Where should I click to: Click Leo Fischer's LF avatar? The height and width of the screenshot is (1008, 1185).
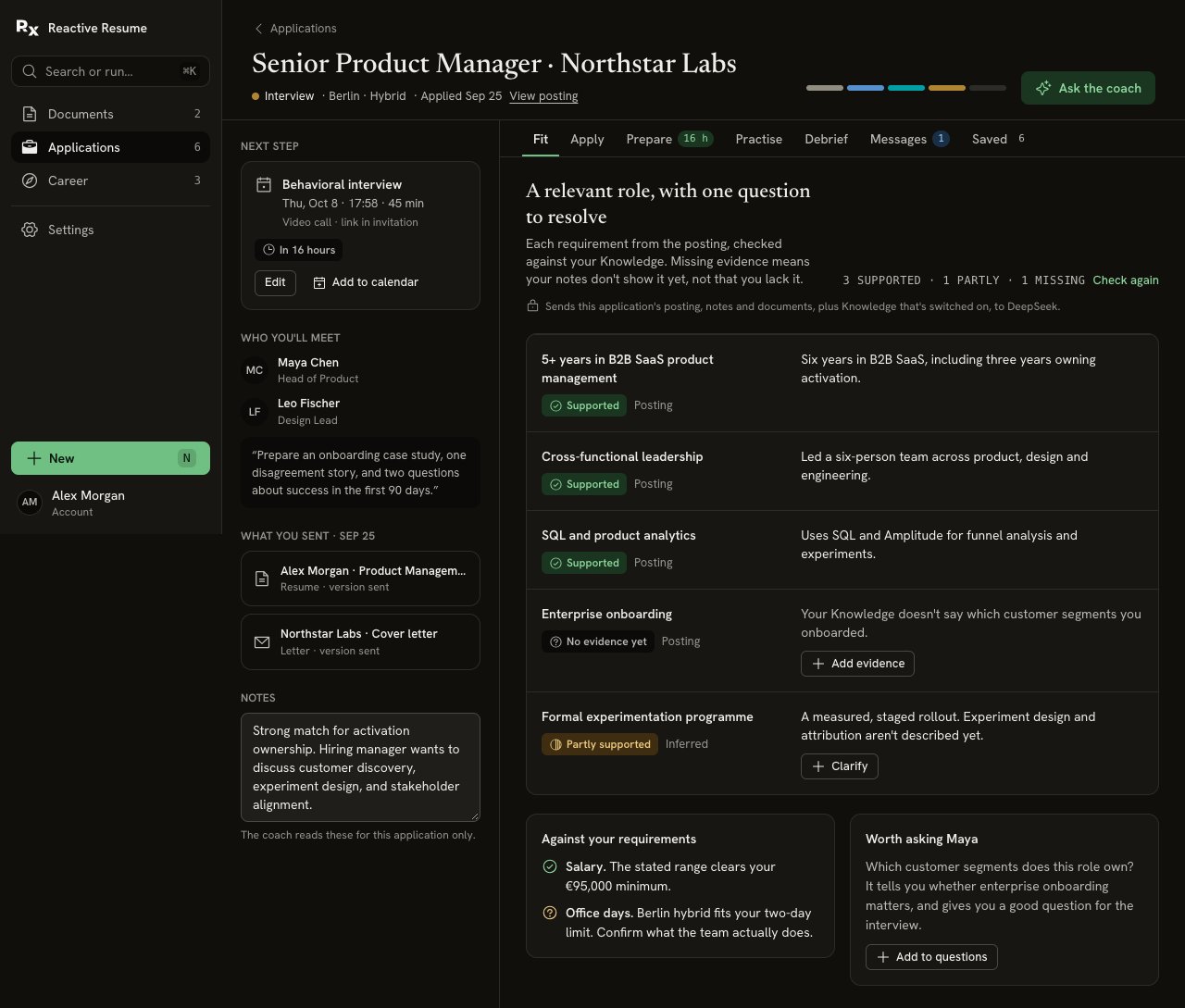pyautogui.click(x=255, y=412)
